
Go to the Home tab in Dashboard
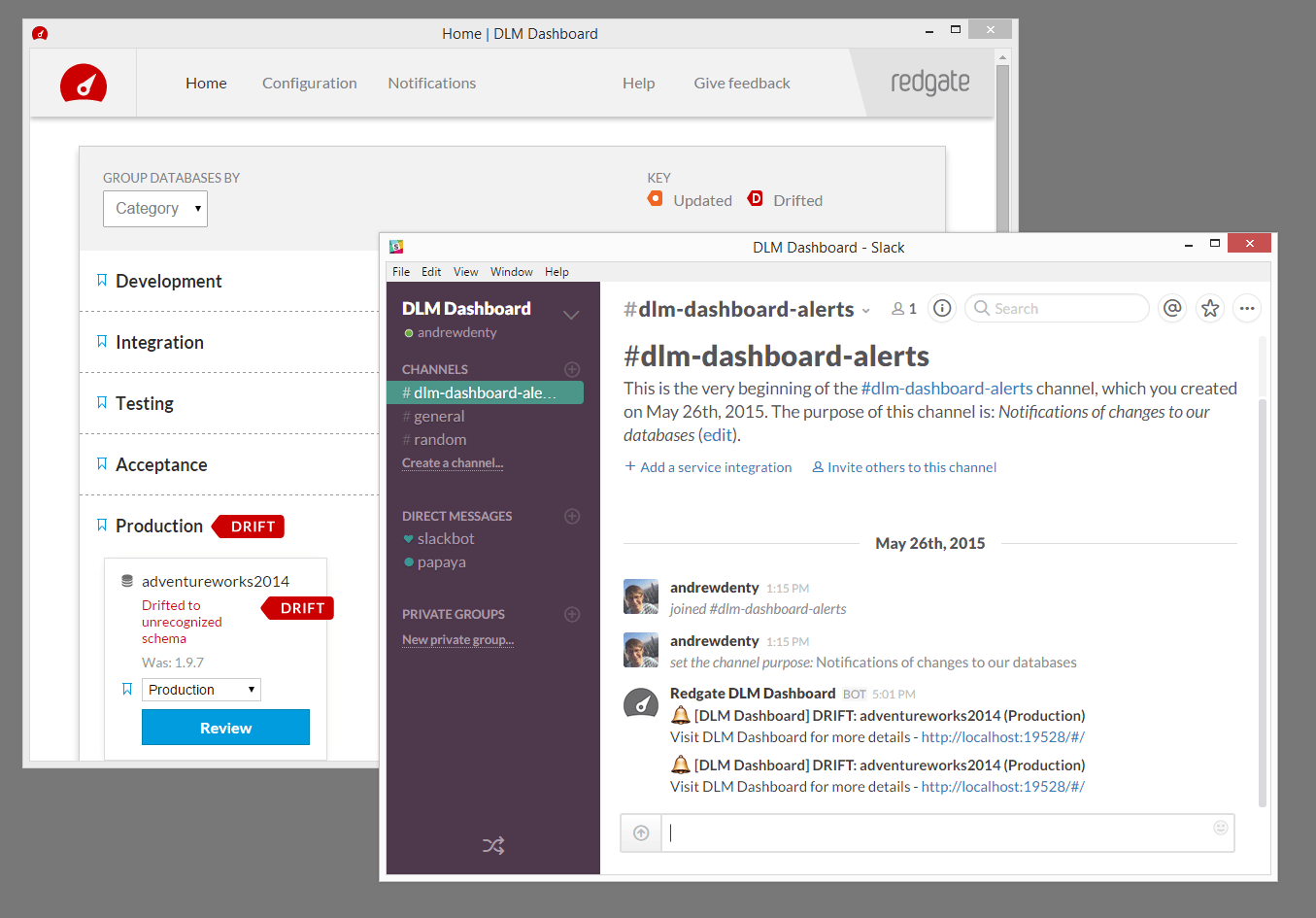click(206, 84)
